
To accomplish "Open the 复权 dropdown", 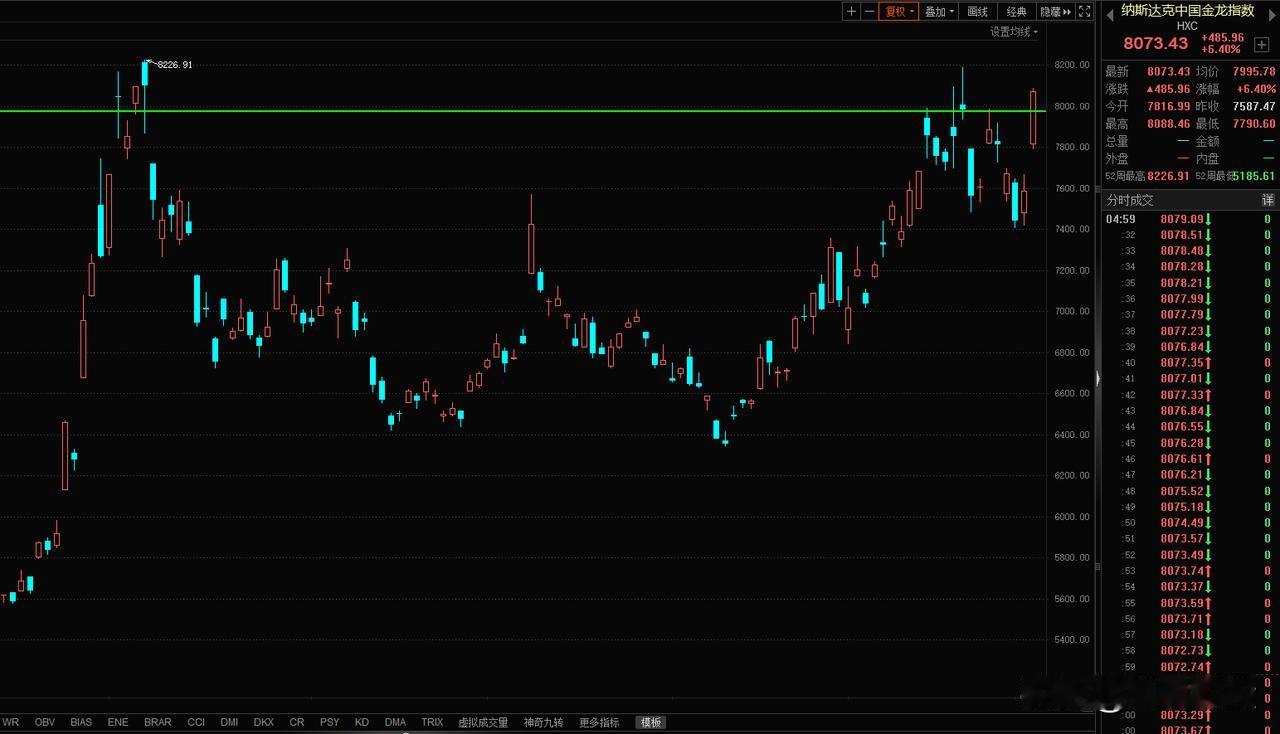I will pos(898,11).
